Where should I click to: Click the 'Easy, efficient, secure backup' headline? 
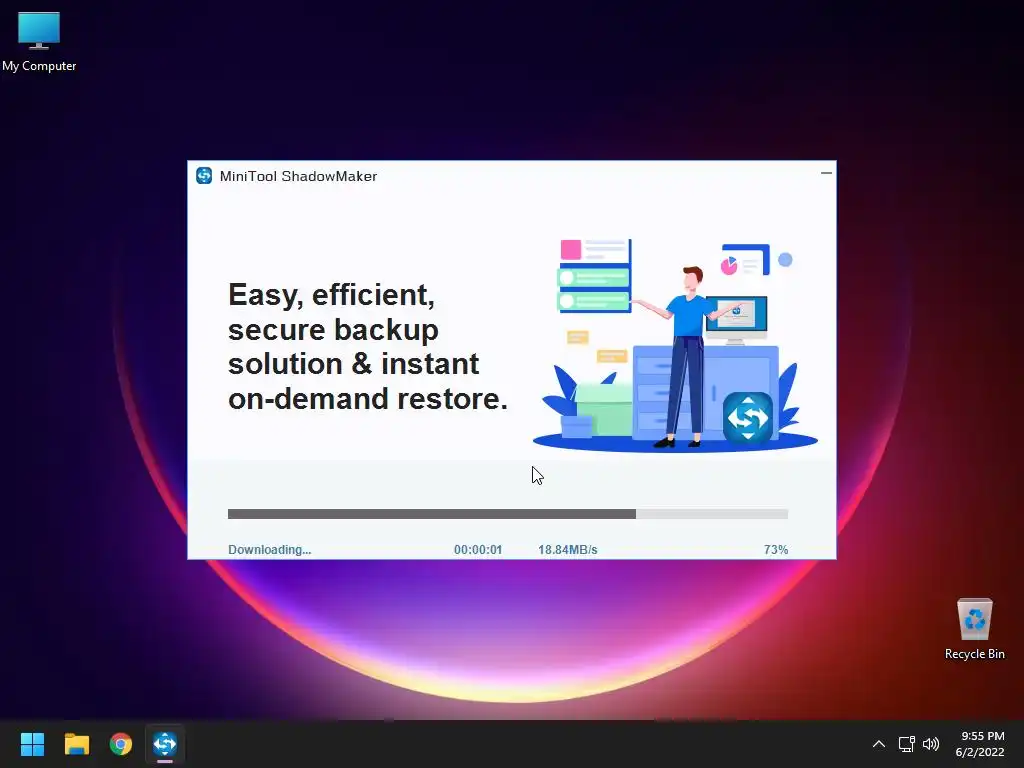coord(368,347)
